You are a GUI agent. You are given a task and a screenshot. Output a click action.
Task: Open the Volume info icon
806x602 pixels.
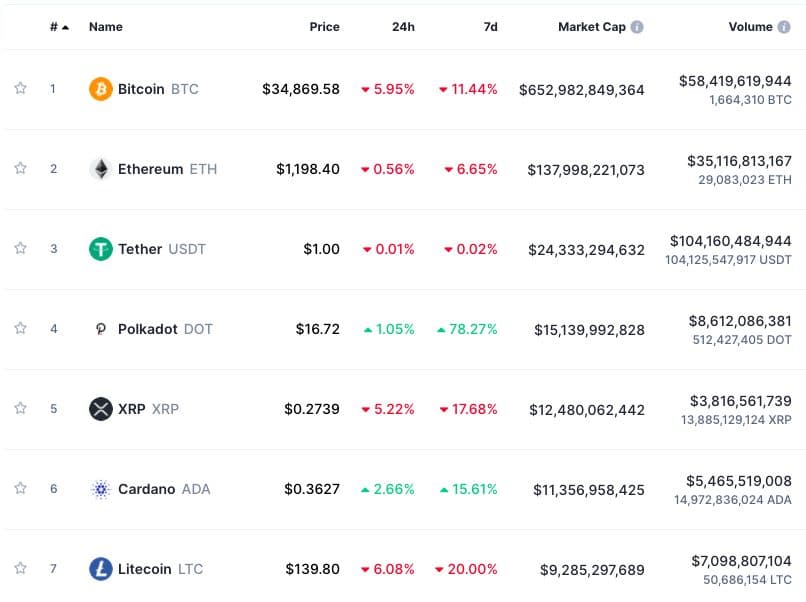[784, 27]
